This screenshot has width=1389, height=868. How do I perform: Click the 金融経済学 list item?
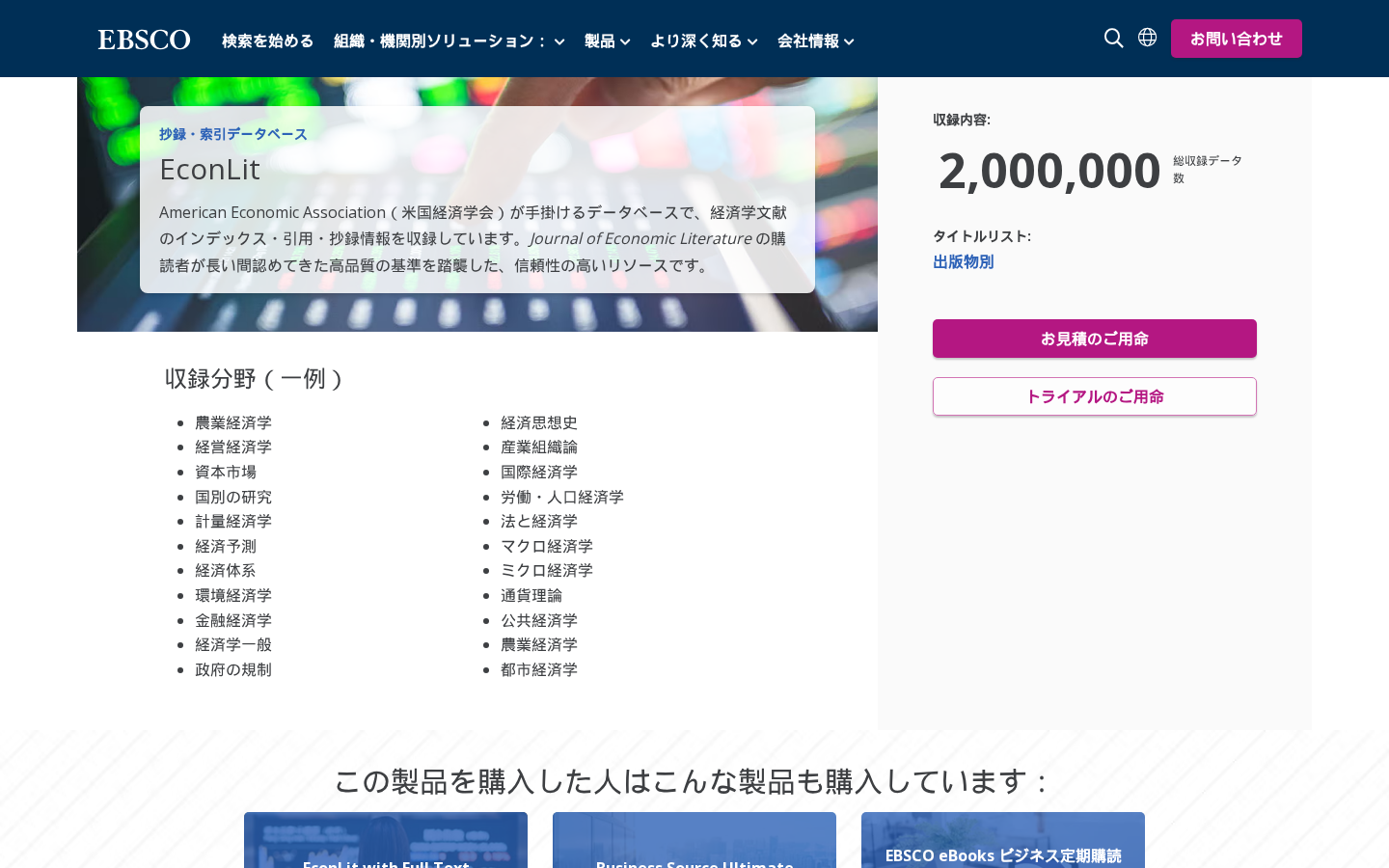click(233, 620)
